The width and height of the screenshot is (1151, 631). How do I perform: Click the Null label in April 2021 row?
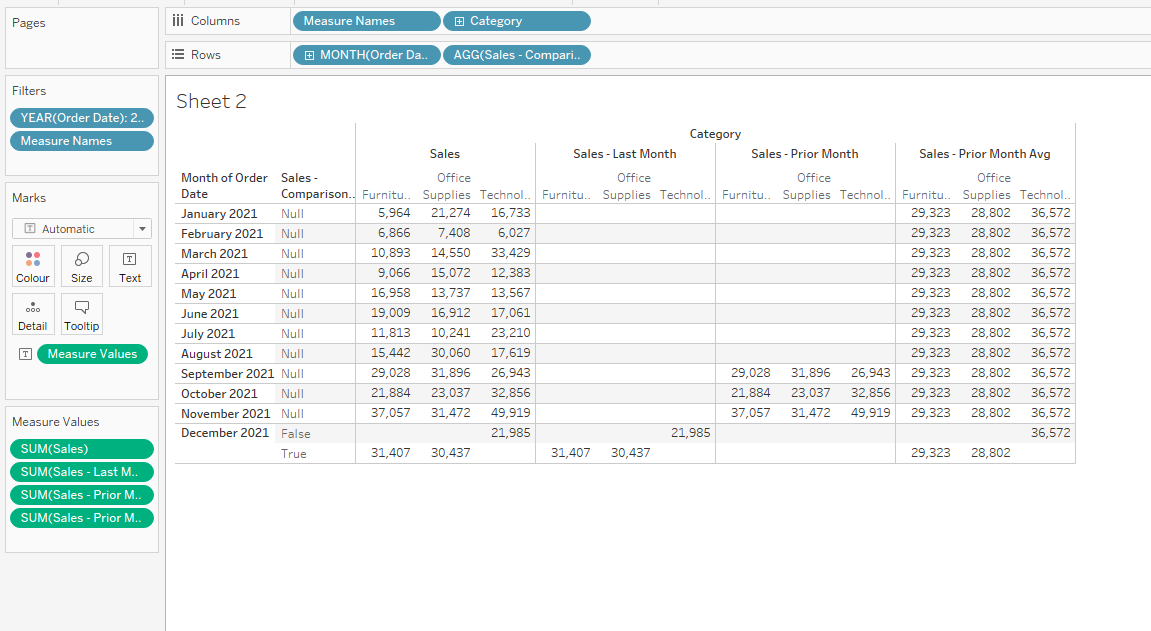pyautogui.click(x=292, y=274)
